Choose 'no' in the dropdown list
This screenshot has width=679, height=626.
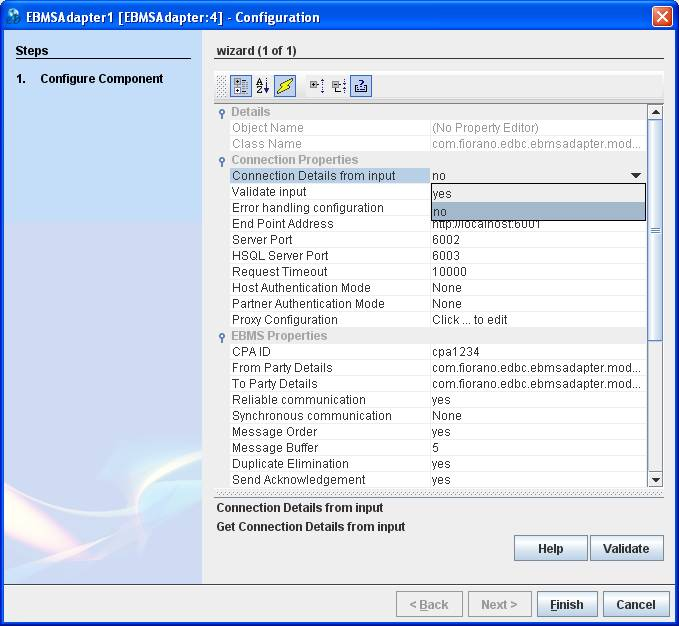[x=538, y=211]
